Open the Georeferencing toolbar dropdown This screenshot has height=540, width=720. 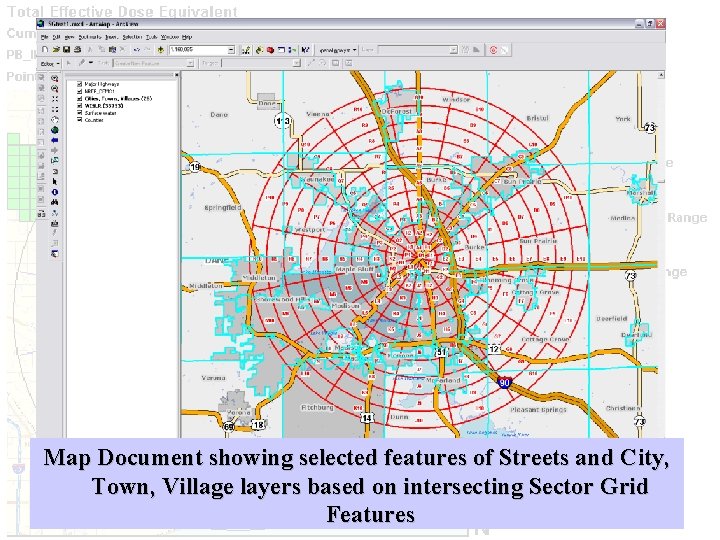(x=338, y=50)
